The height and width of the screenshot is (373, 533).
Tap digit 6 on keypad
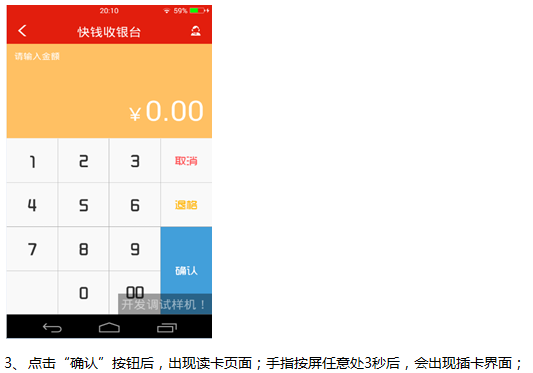click(135, 205)
